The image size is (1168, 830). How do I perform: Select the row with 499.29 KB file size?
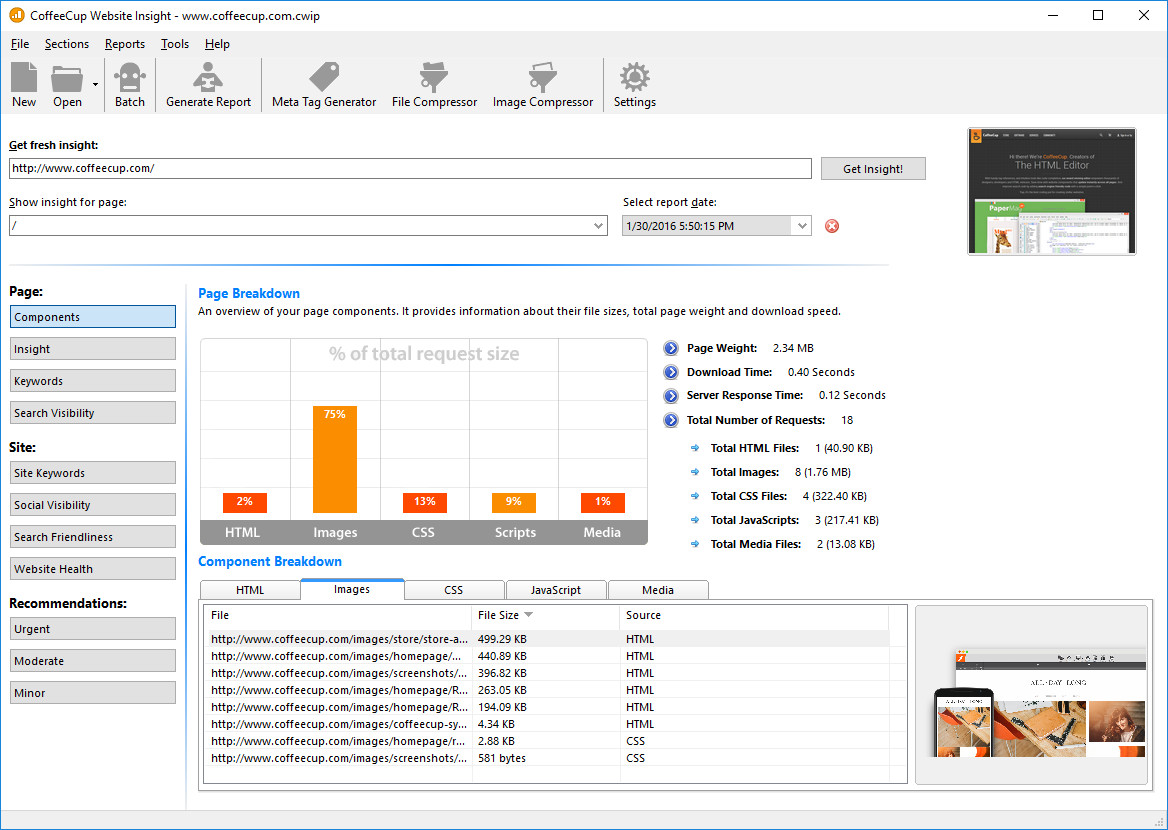click(547, 639)
